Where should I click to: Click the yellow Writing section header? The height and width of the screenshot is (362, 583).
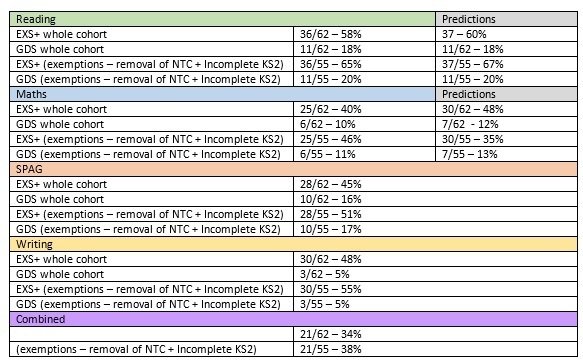[293, 244]
